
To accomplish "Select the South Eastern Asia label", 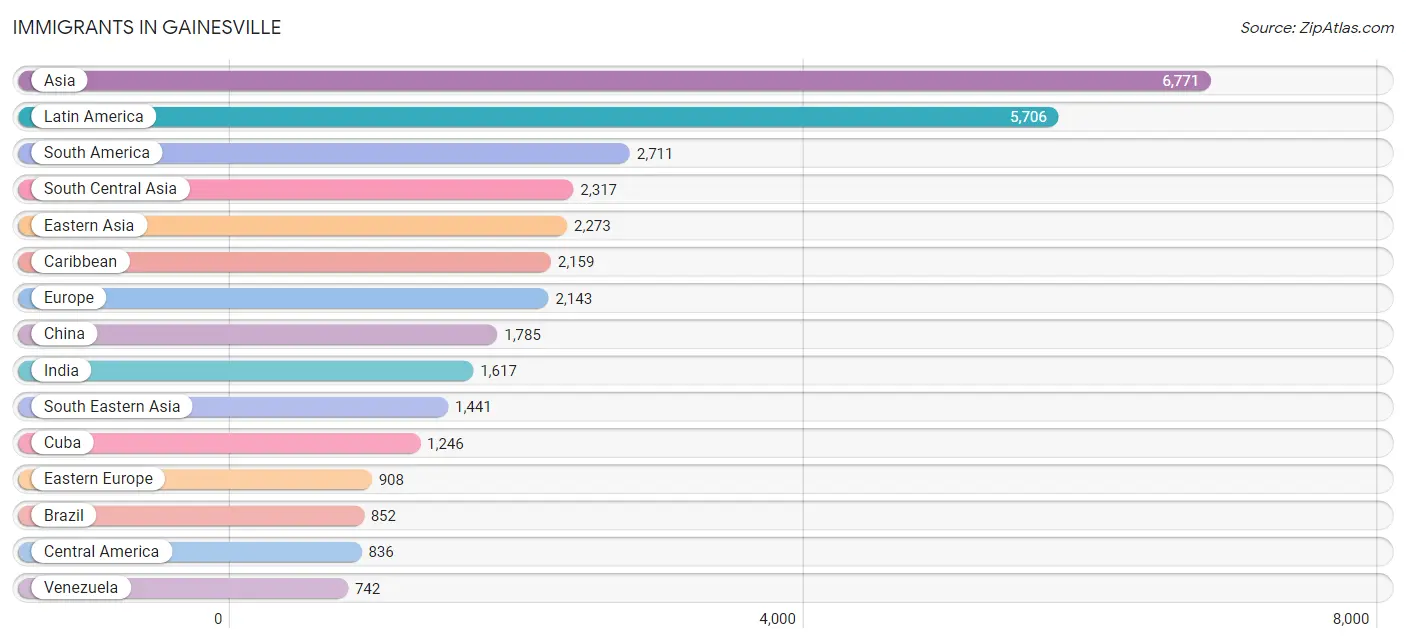I will [x=112, y=406].
